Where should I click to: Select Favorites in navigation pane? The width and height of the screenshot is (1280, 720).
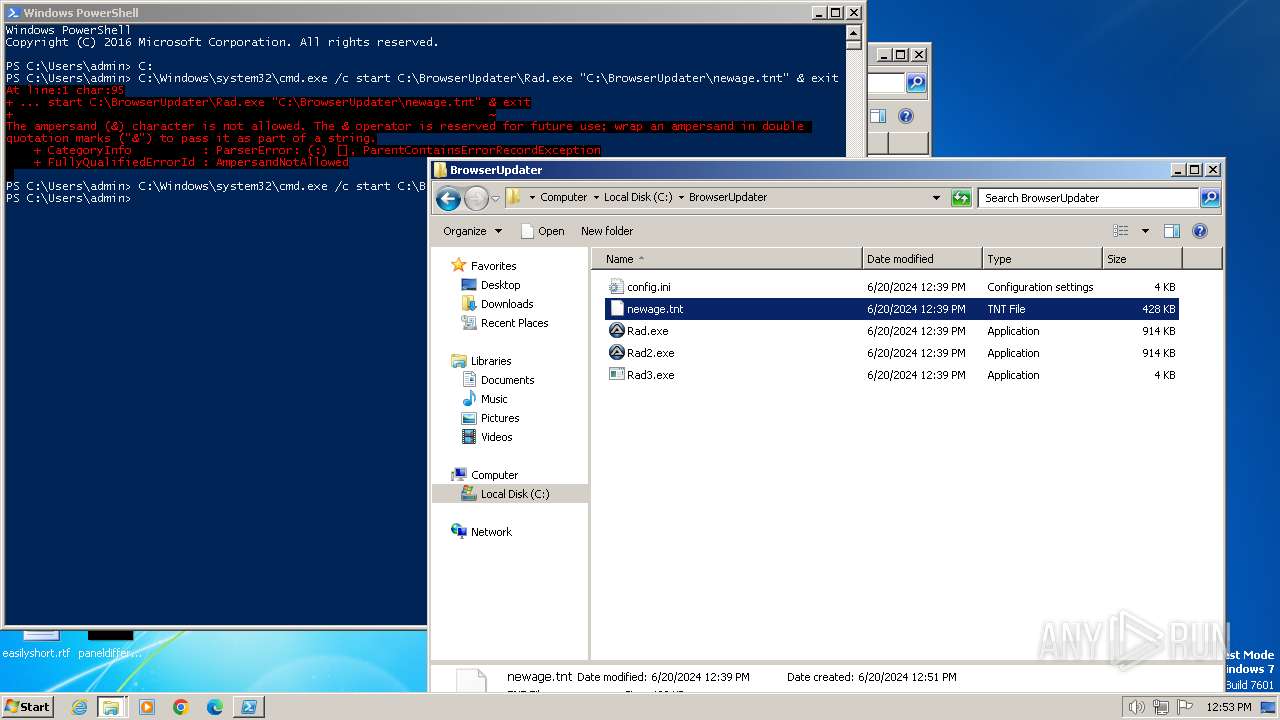[494, 266]
